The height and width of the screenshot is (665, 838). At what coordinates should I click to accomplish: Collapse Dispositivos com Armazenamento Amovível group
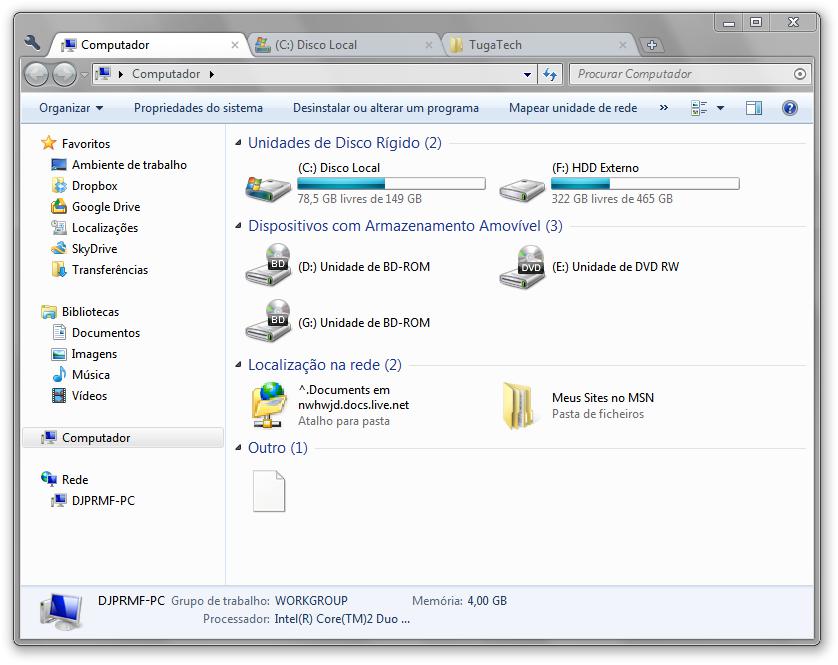[238, 226]
